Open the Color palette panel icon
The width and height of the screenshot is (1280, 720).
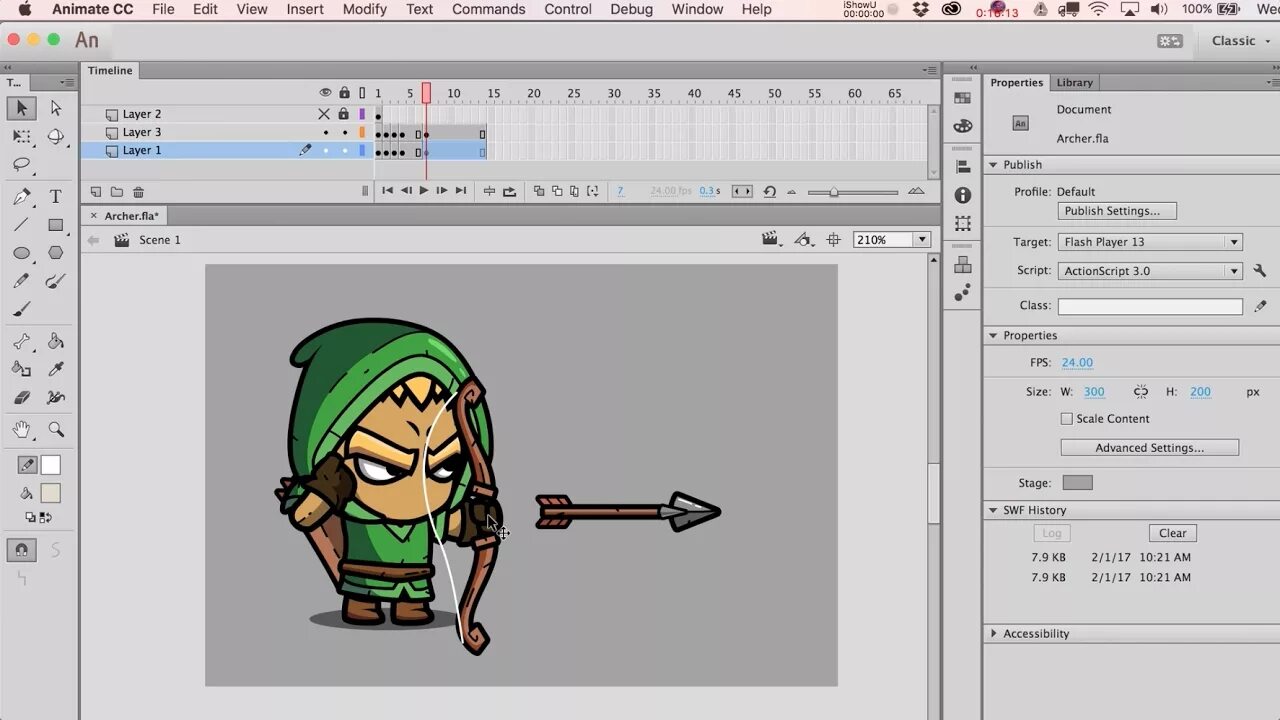(x=963, y=126)
